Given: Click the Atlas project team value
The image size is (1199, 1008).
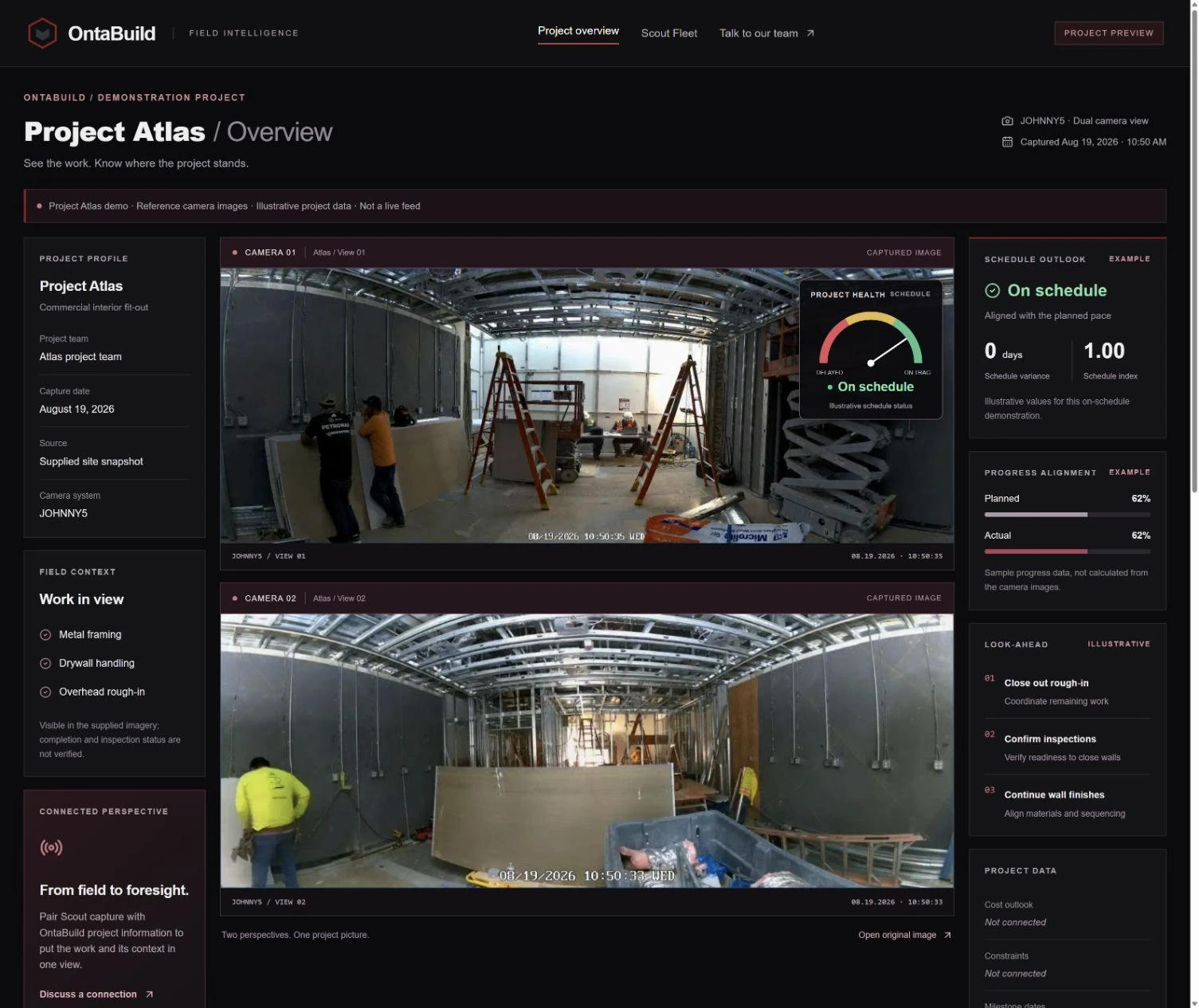Looking at the screenshot, I should (80, 357).
